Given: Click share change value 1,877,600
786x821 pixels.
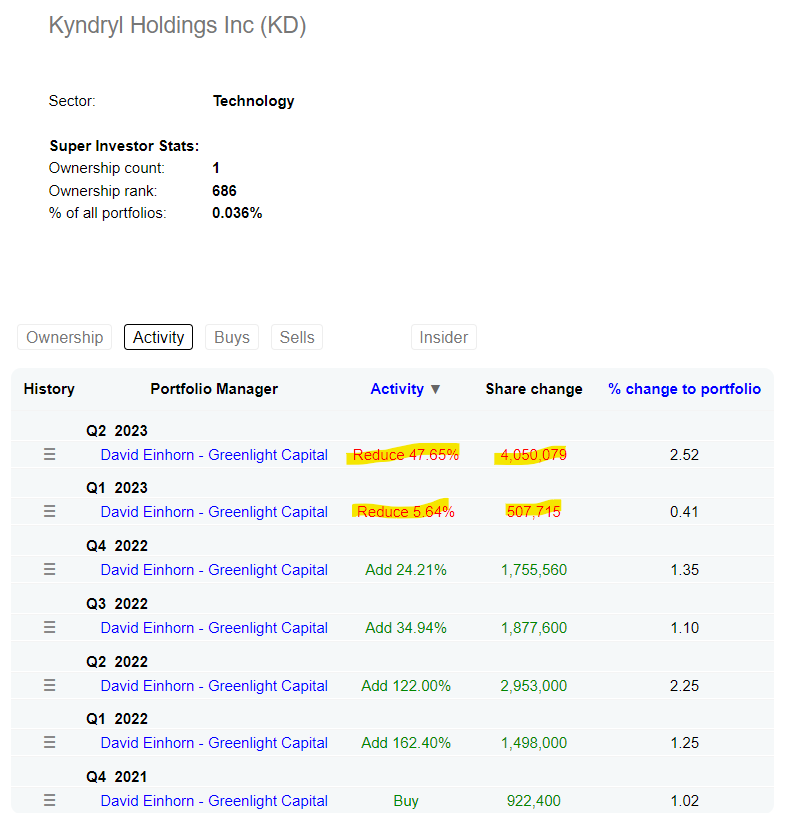Looking at the screenshot, I should tap(534, 628).
